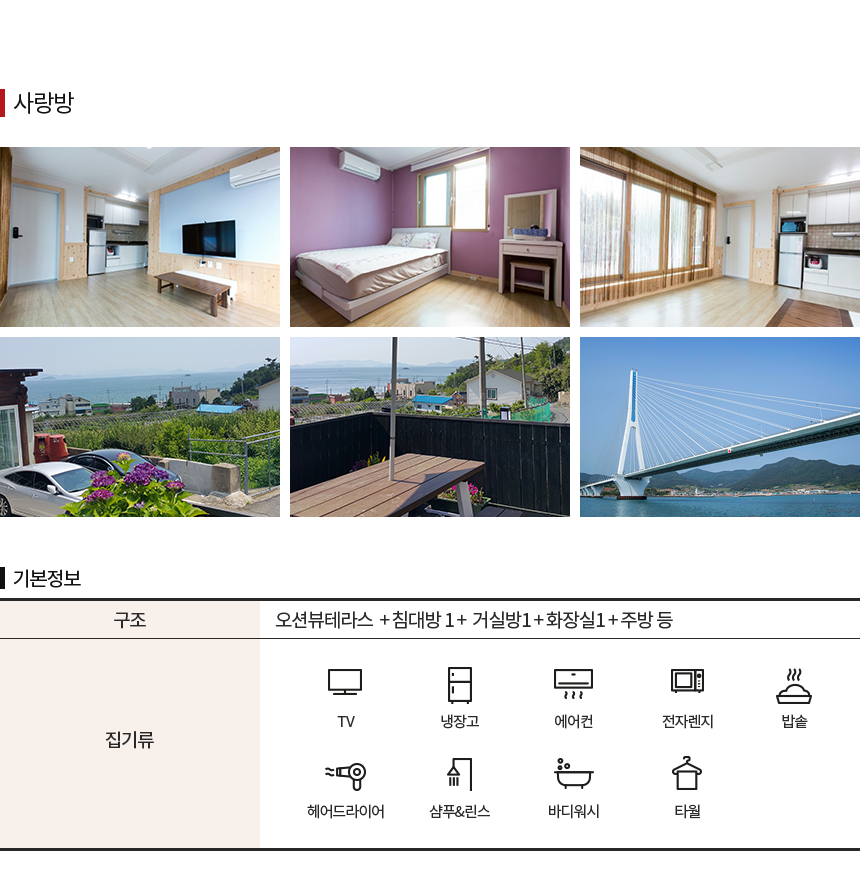Click the 사랑방 room title
860x881 pixels.
[x=43, y=103]
